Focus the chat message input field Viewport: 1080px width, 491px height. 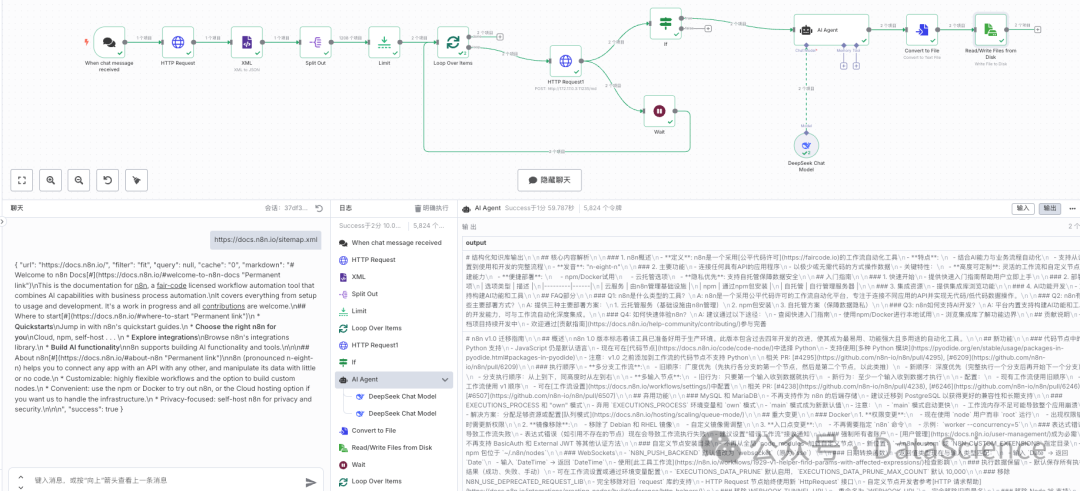(165, 481)
